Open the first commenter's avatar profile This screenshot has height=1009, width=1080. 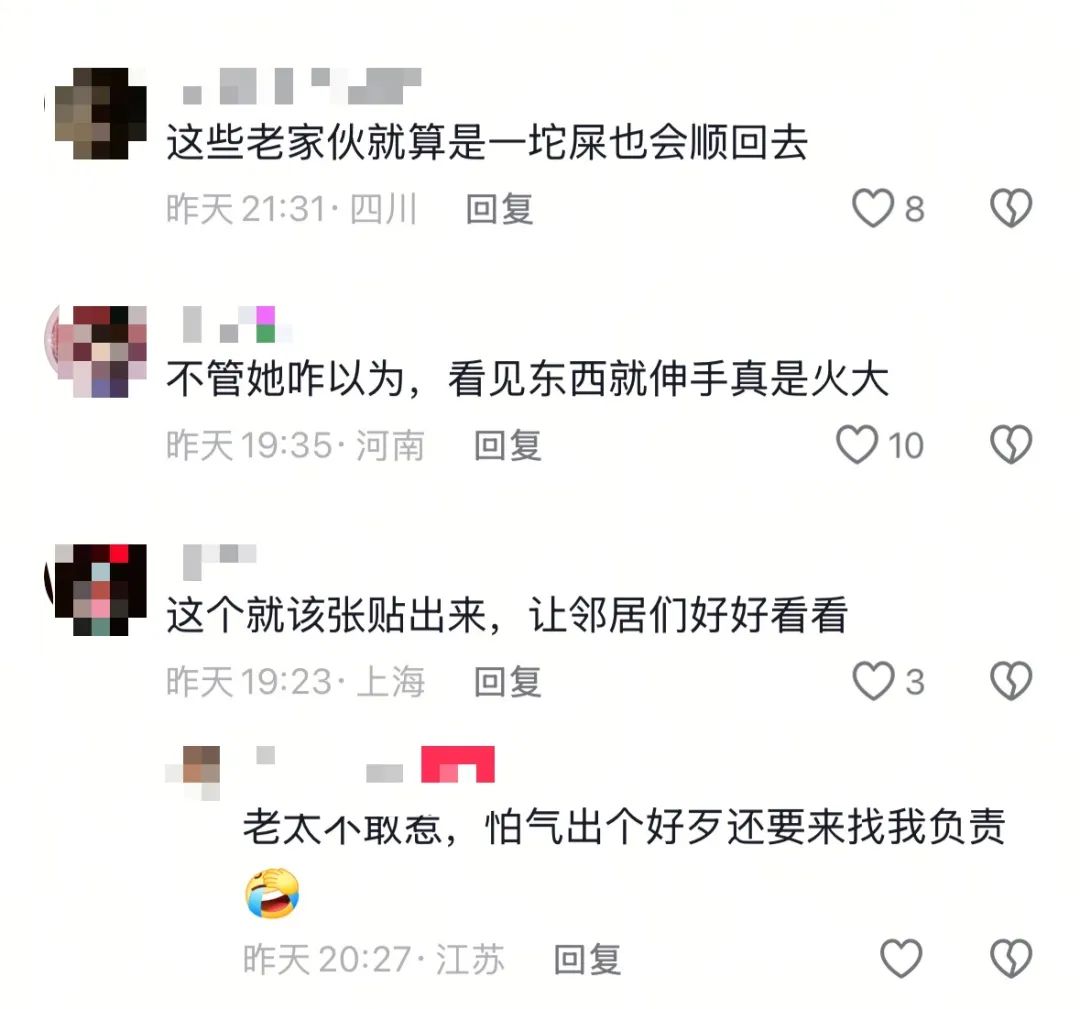tap(101, 113)
